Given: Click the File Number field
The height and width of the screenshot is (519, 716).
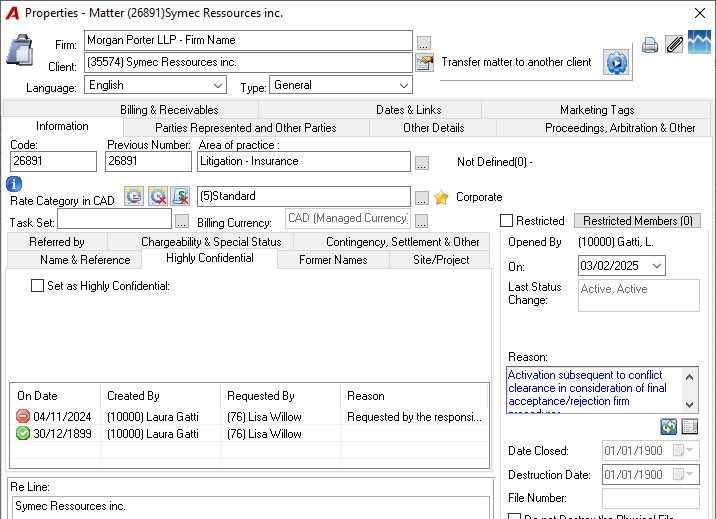Looking at the screenshot, I should click(651, 498).
